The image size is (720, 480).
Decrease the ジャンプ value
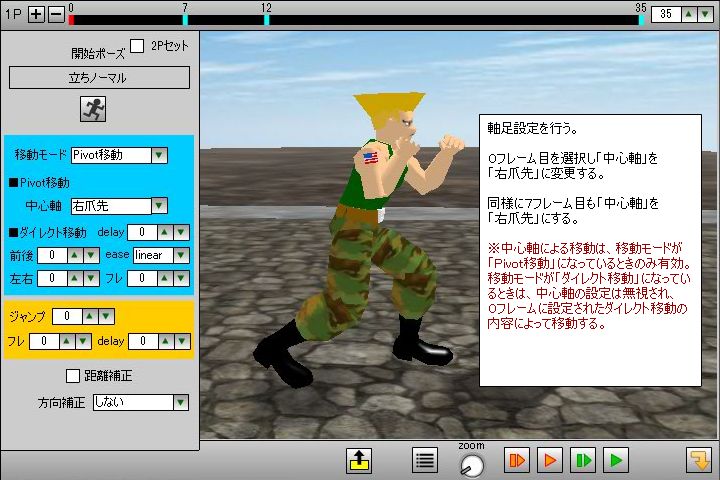pyautogui.click(x=106, y=316)
